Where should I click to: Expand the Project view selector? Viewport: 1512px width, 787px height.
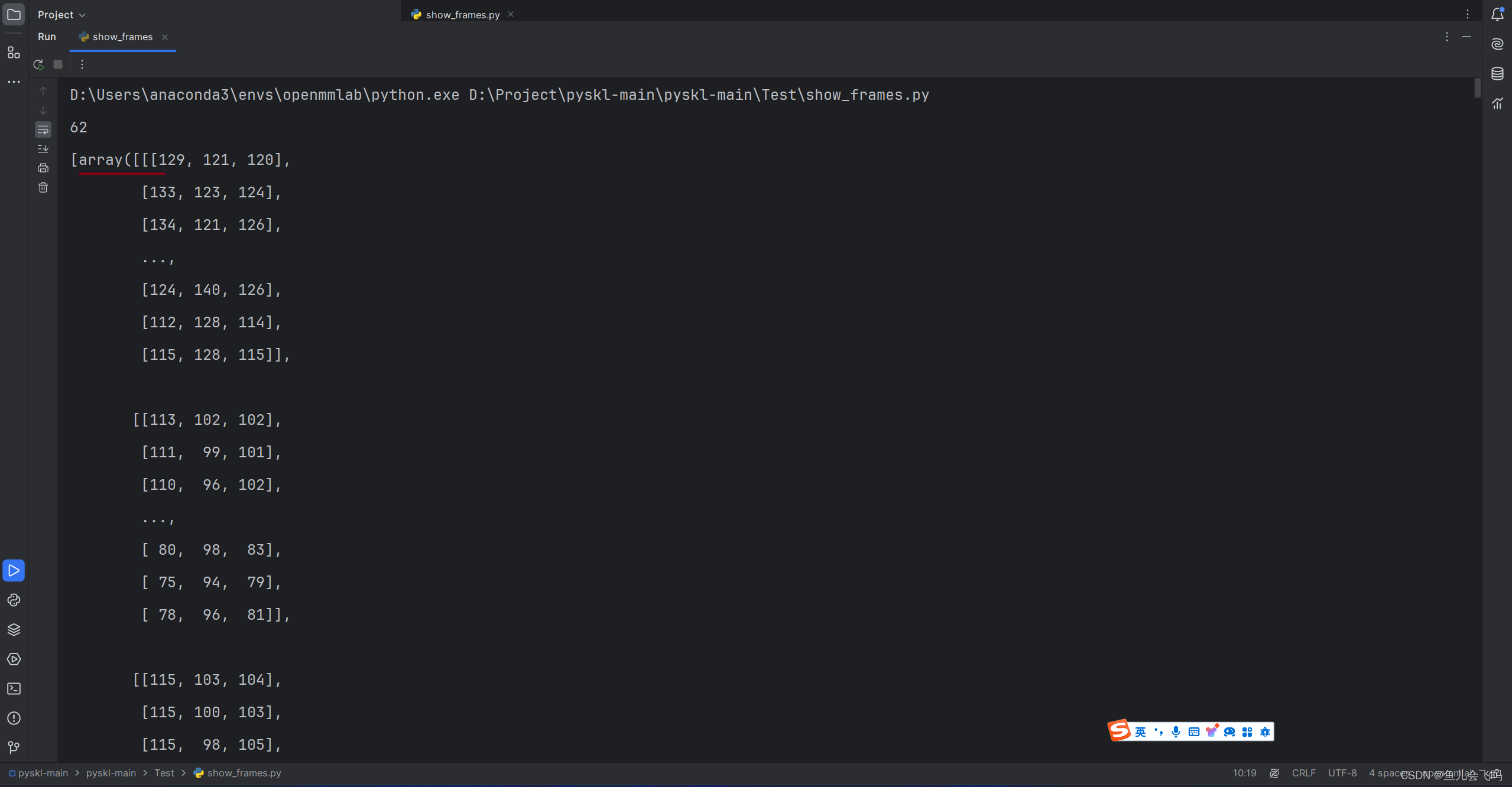(x=61, y=14)
